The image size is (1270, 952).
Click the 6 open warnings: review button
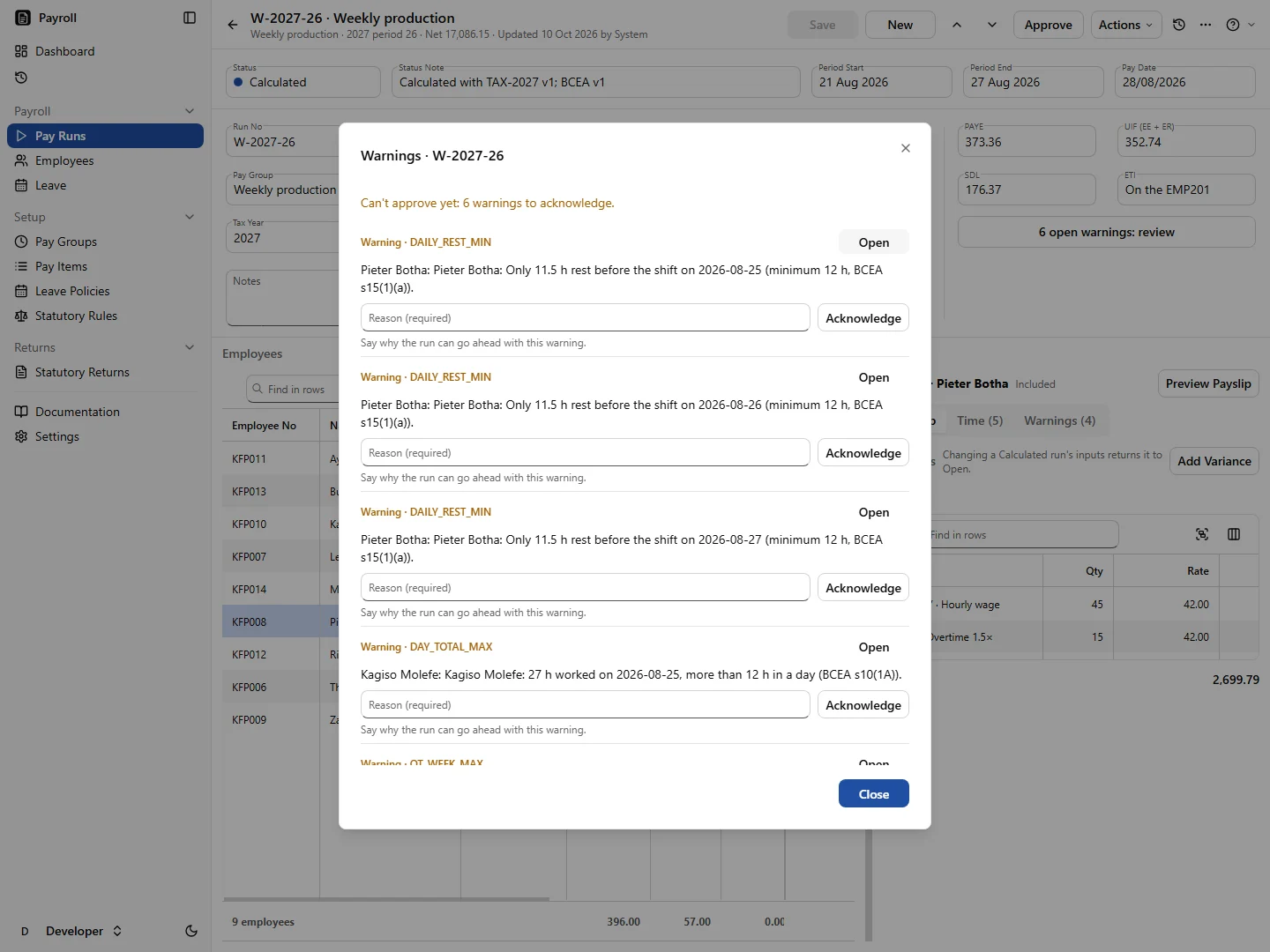point(1107,232)
